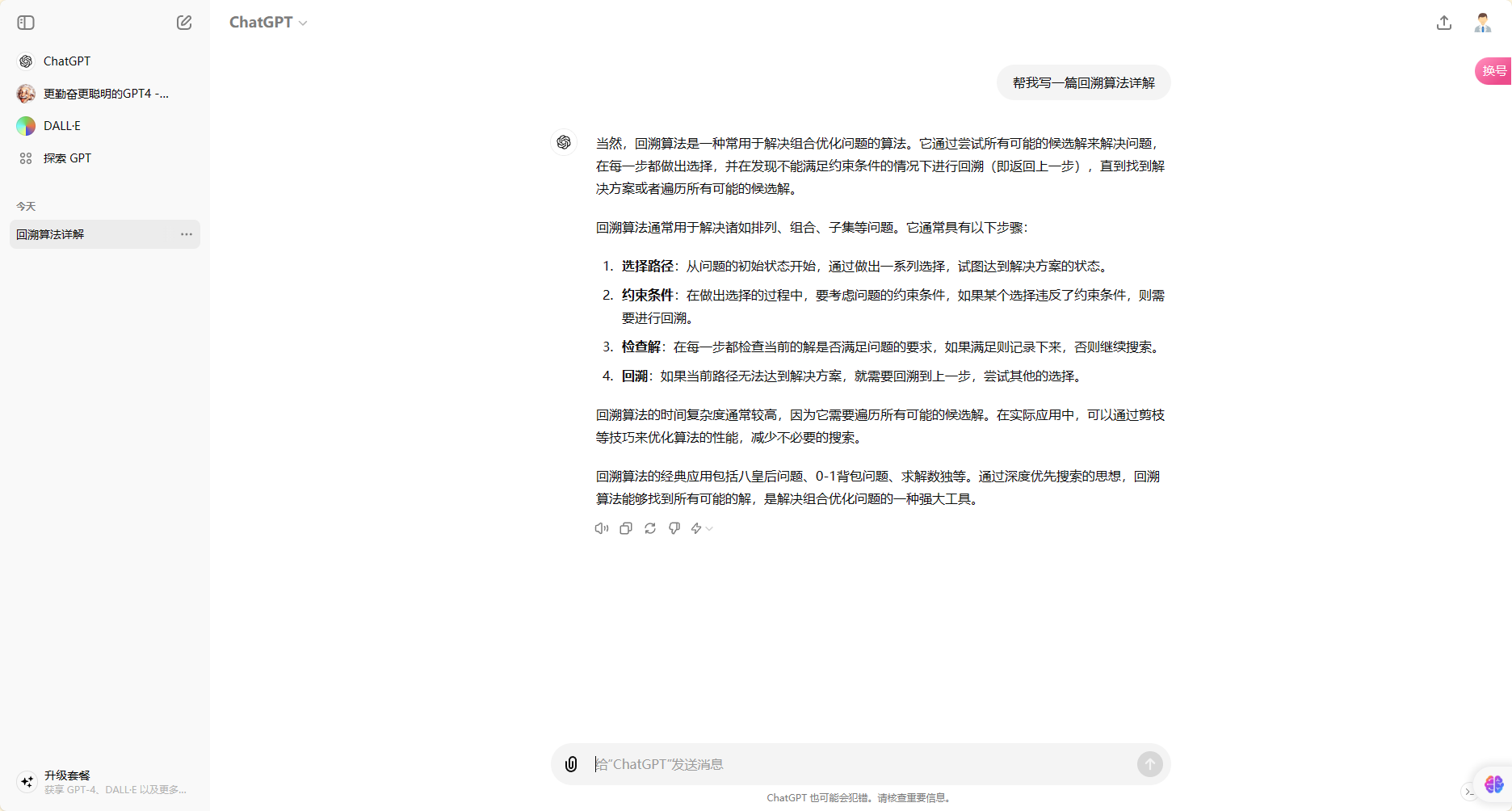1512x811 pixels.
Task: Start a new chat with pencil icon
Action: pos(184,23)
